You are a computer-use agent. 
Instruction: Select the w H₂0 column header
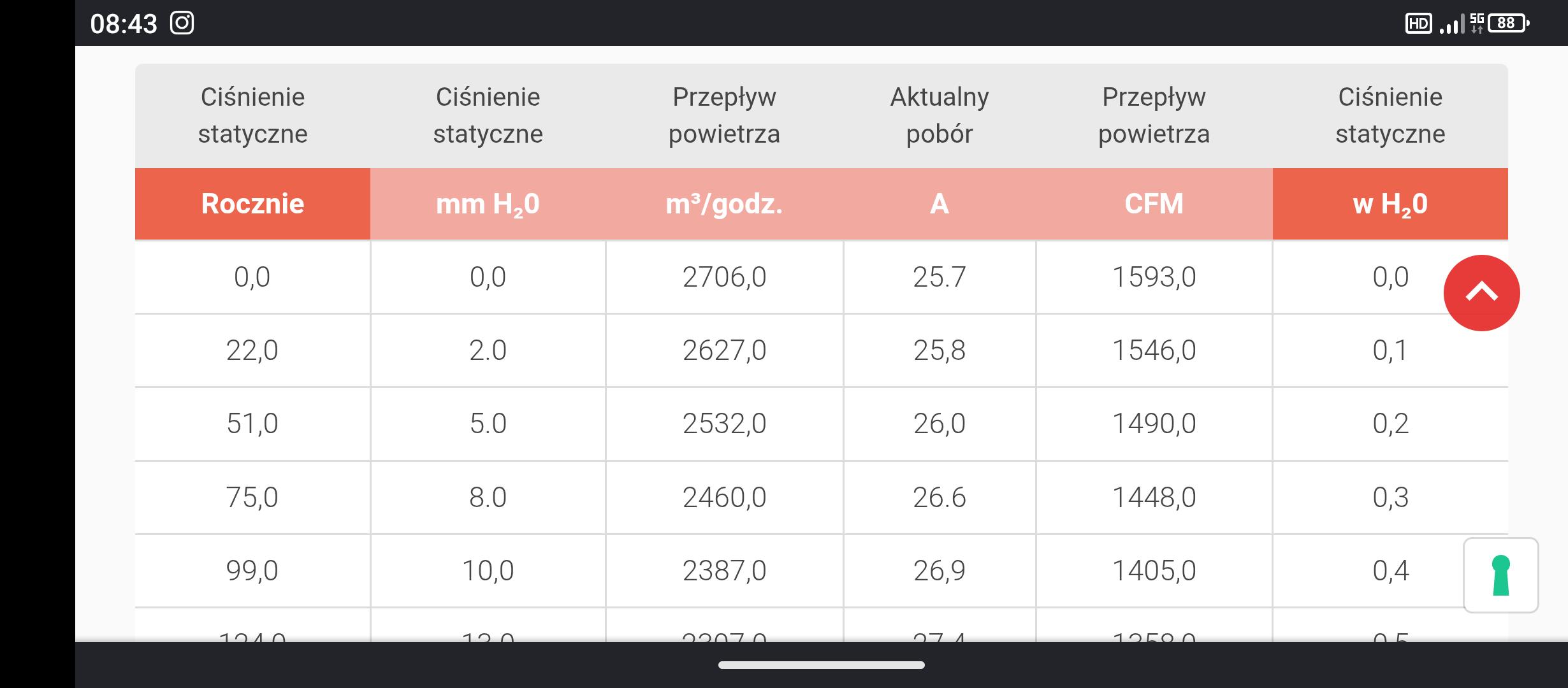click(1390, 204)
